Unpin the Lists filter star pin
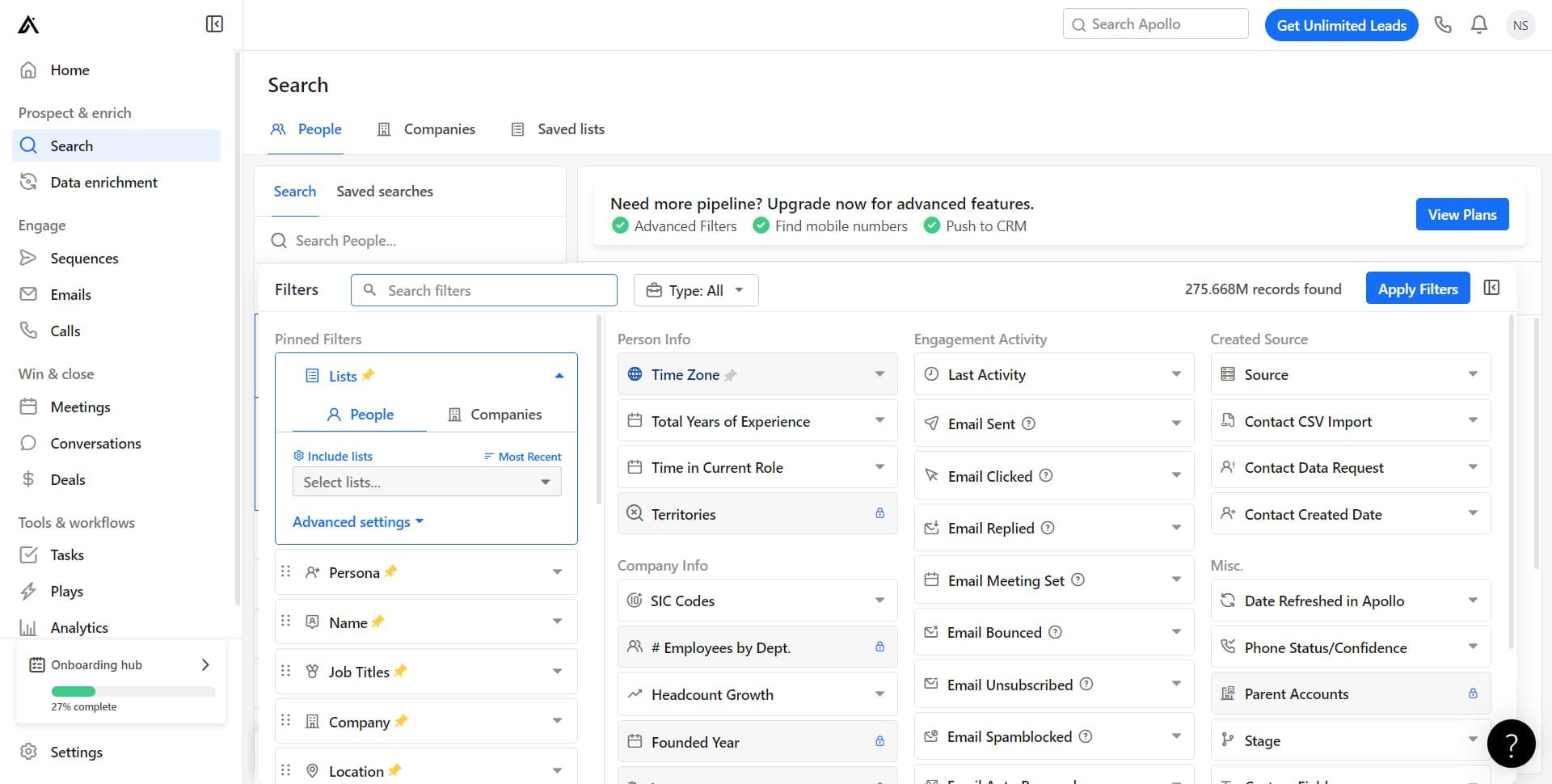 point(369,375)
